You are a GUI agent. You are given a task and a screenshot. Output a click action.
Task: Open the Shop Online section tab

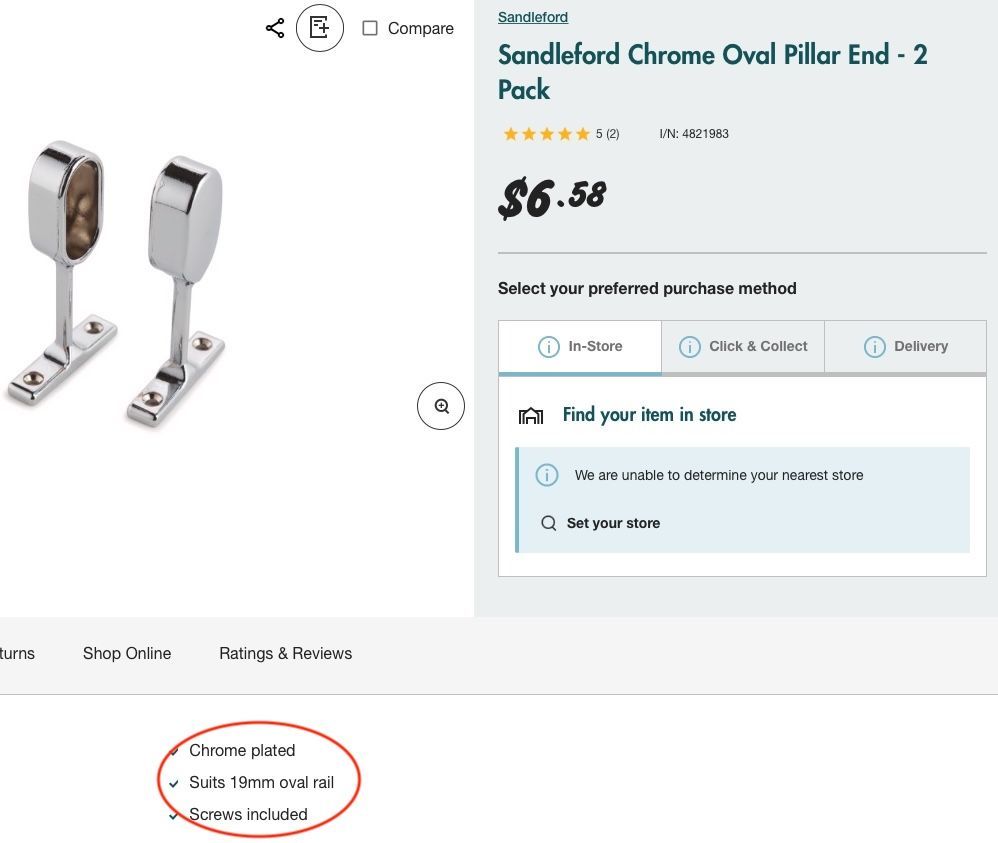click(127, 653)
